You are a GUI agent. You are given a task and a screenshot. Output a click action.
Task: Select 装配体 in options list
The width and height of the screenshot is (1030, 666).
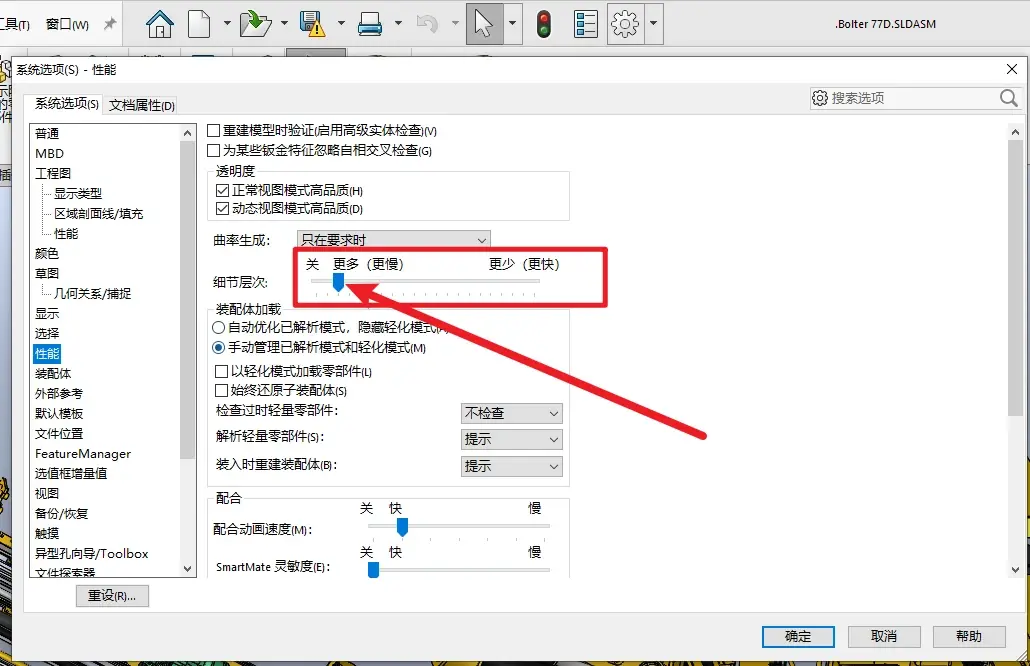click(x=53, y=374)
